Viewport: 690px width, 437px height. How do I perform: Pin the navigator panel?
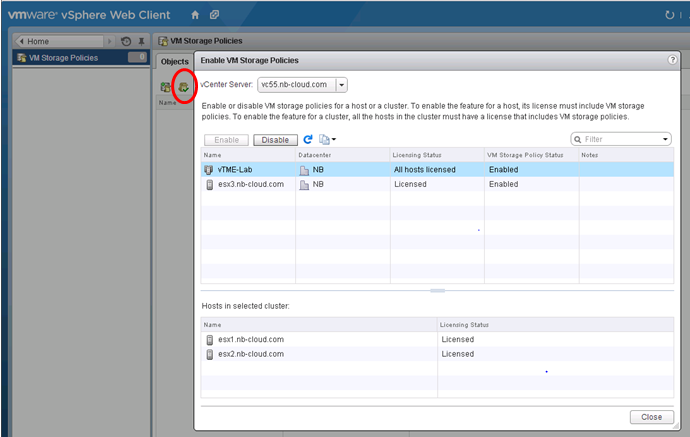pyautogui.click(x=141, y=41)
